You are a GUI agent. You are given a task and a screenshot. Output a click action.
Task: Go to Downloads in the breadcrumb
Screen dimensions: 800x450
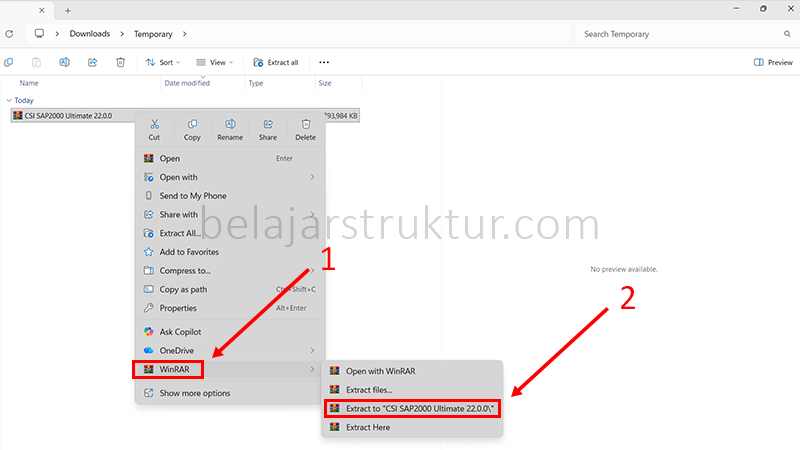[x=90, y=34]
